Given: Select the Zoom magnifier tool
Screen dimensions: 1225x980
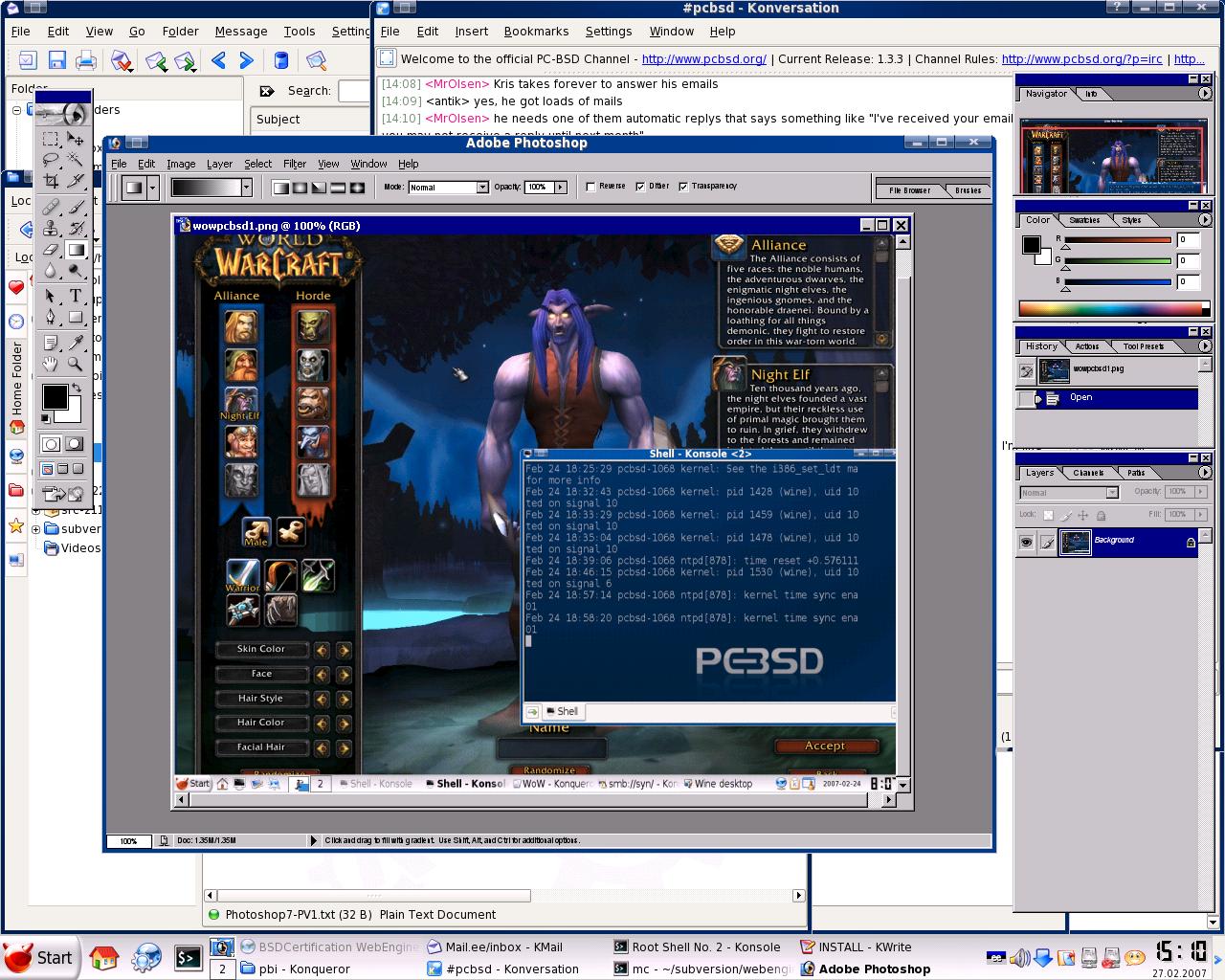Looking at the screenshot, I should 76,364.
